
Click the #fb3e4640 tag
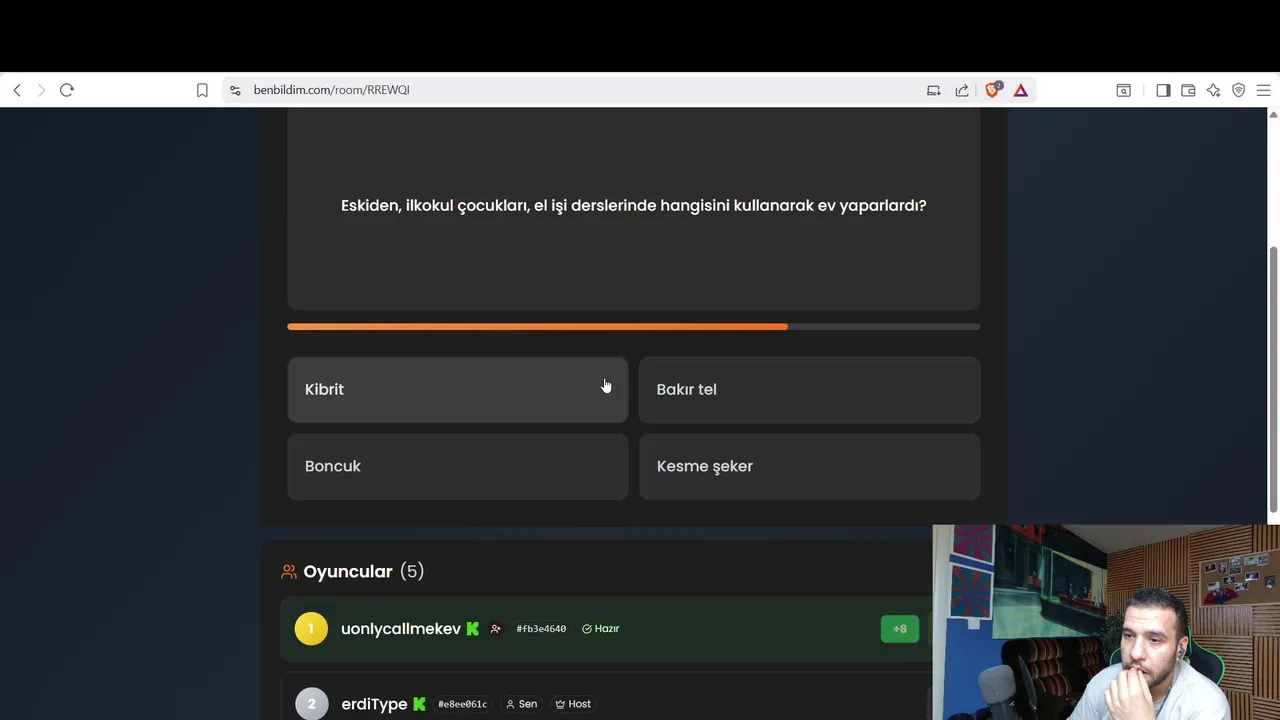coord(541,629)
